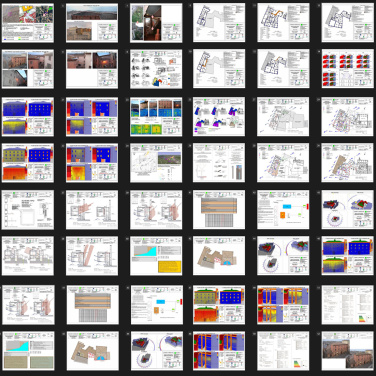This screenshot has width=376, height=376.
Task: Select the olive facade simulation with green rooftops
Action: pyautogui.click(x=219, y=305)
